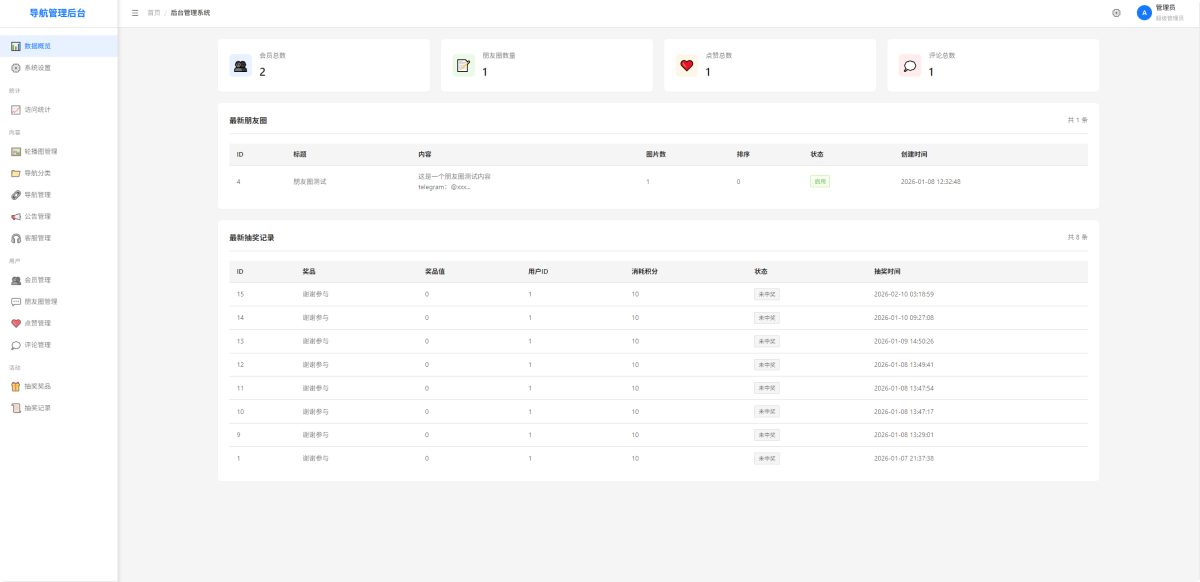Click the 最新抽奖记录 section heading

tap(252, 238)
